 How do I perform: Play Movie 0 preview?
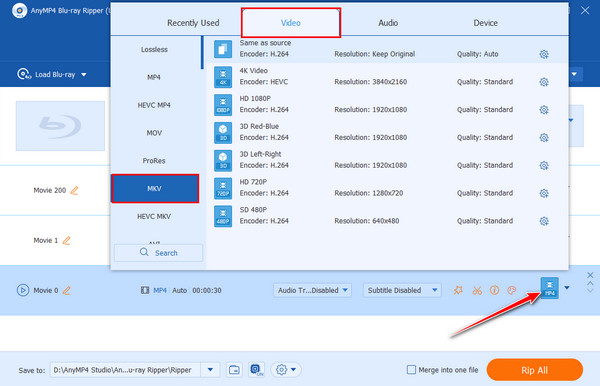pyautogui.click(x=23, y=290)
